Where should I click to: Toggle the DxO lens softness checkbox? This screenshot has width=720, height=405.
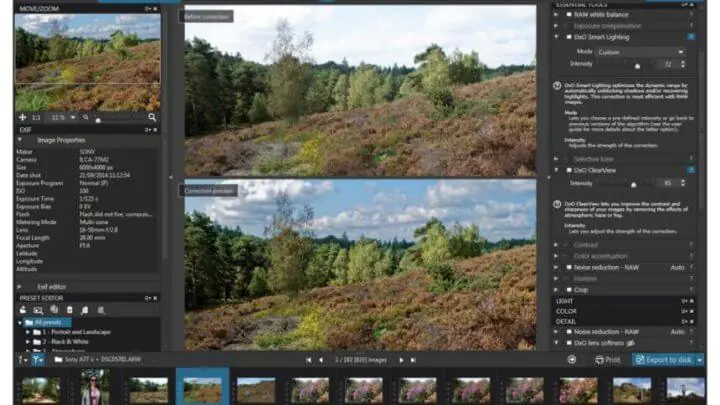pyautogui.click(x=569, y=343)
